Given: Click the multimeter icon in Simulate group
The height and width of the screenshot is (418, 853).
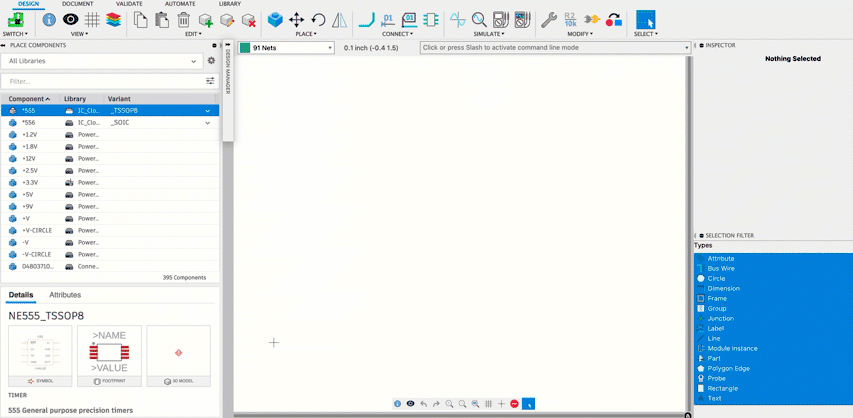Looking at the screenshot, I should pos(500,20).
